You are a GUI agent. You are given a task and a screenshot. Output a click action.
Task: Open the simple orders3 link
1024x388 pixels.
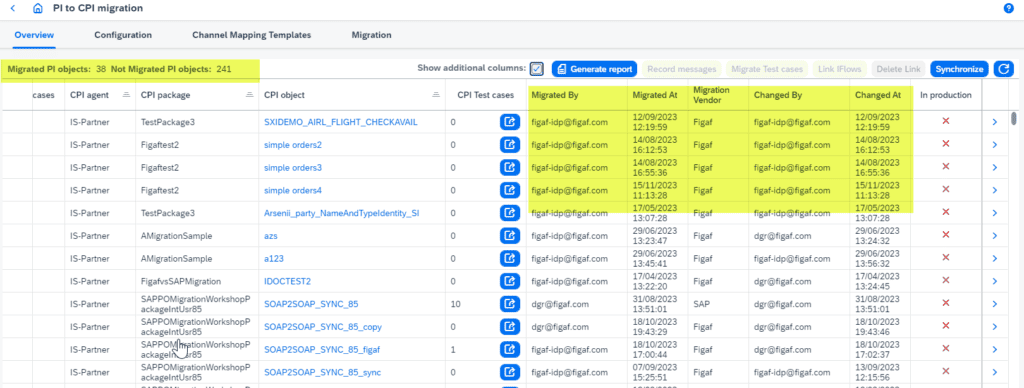293,168
